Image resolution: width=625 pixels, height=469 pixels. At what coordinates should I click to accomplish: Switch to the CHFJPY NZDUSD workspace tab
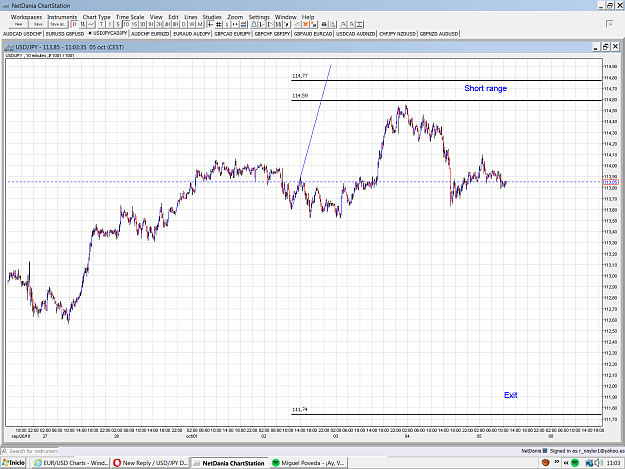coord(397,34)
